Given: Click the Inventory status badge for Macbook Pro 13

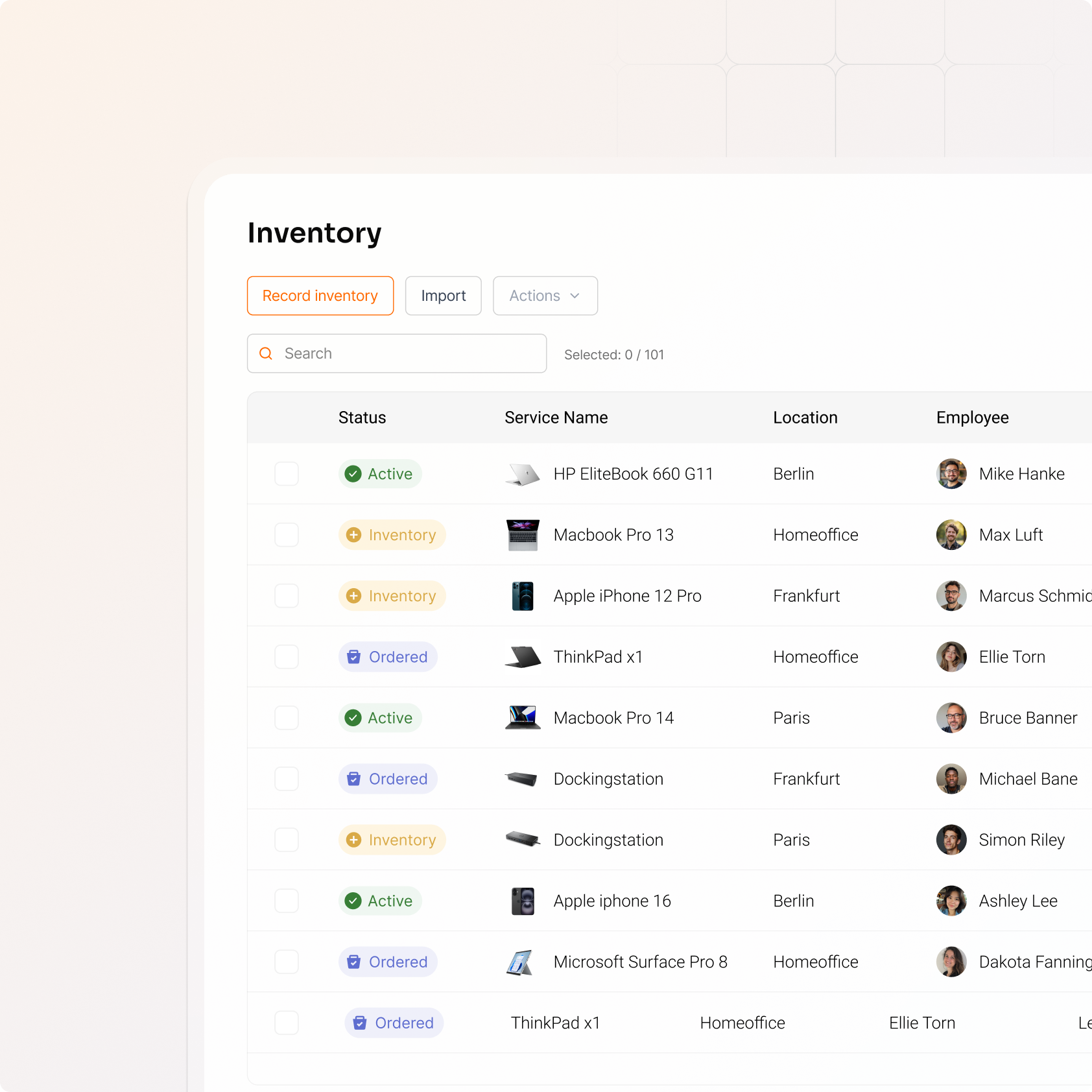Looking at the screenshot, I should [392, 535].
